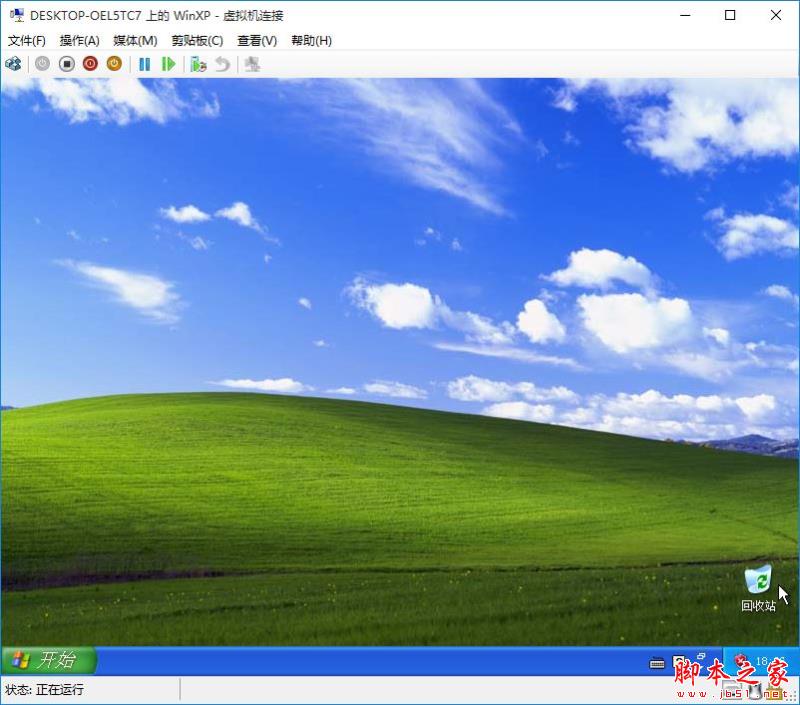This screenshot has height=705, width=800.
Task: Open the 剪贴板(C) menu
Action: [x=197, y=40]
